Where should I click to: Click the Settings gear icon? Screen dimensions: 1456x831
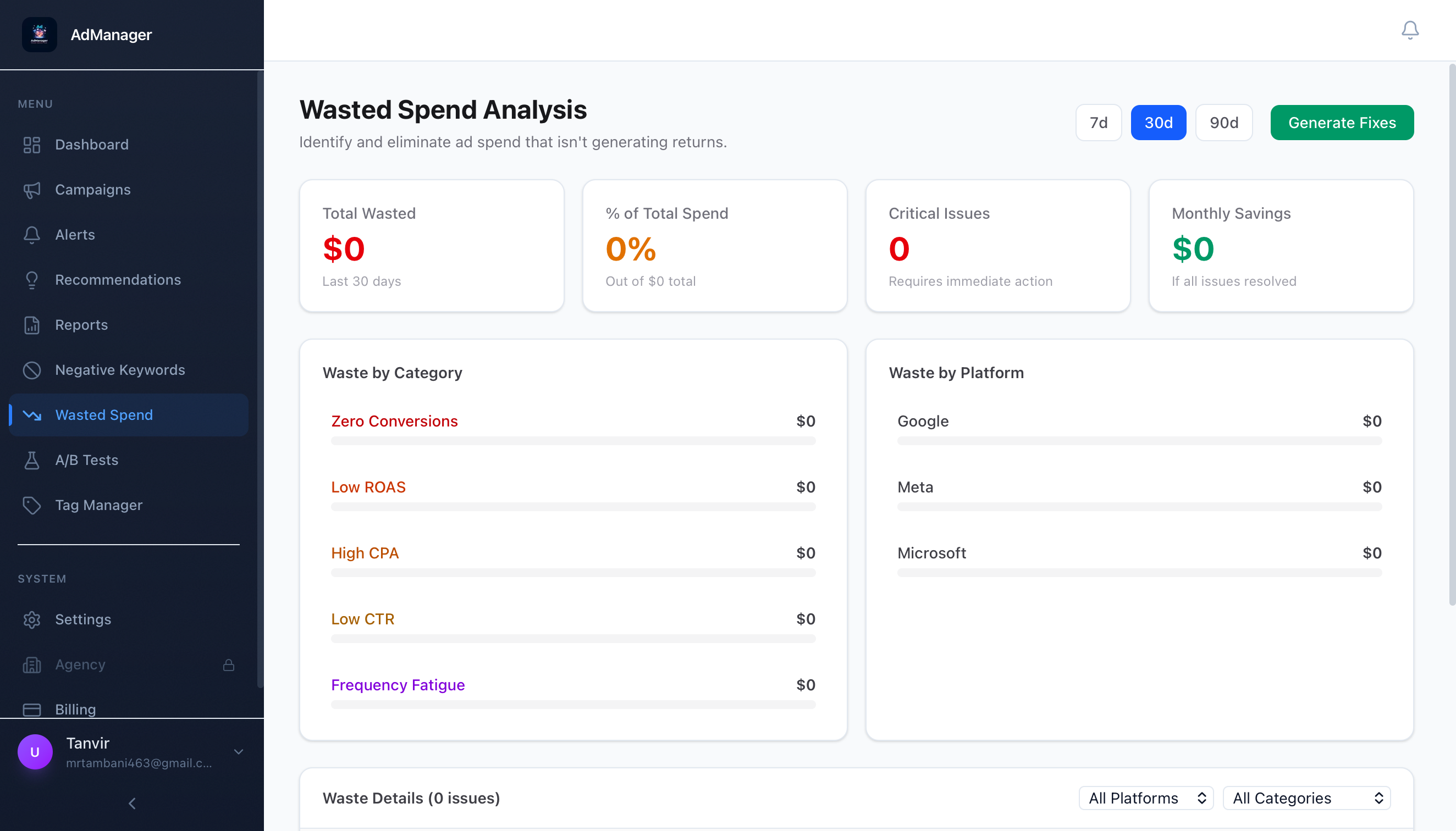tap(32, 619)
